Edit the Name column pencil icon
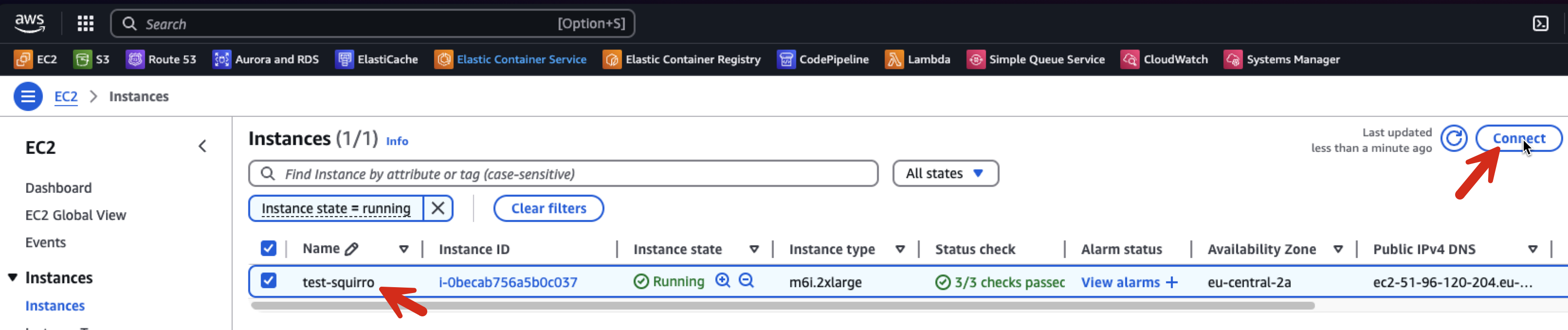The image size is (1568, 330). coord(351,249)
